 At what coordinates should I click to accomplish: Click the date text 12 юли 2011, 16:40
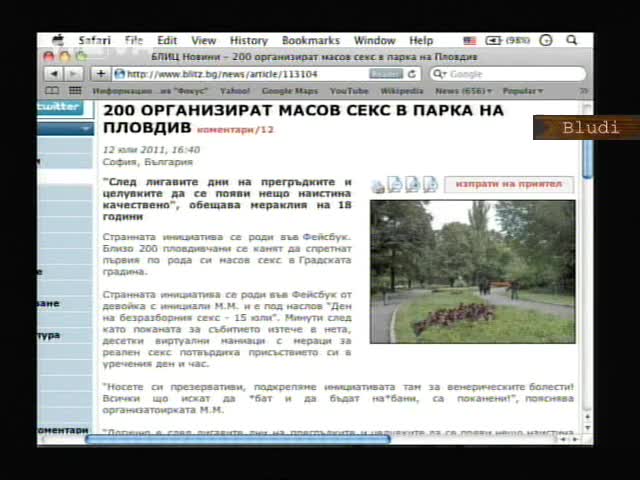151,150
